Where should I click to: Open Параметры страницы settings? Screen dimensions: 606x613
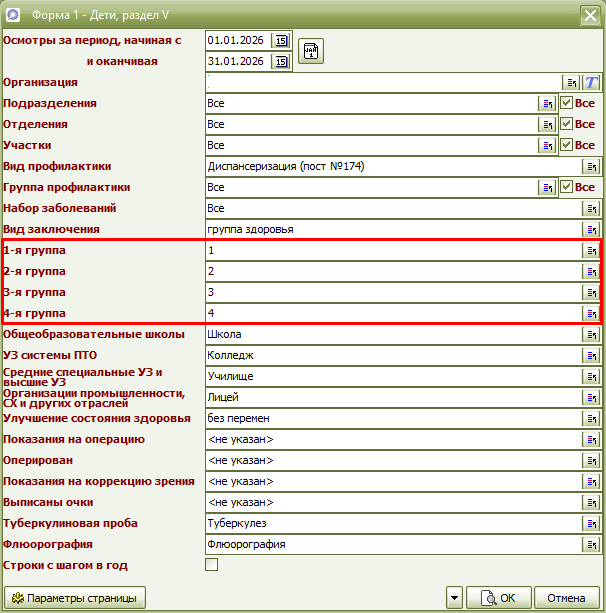(x=75, y=598)
